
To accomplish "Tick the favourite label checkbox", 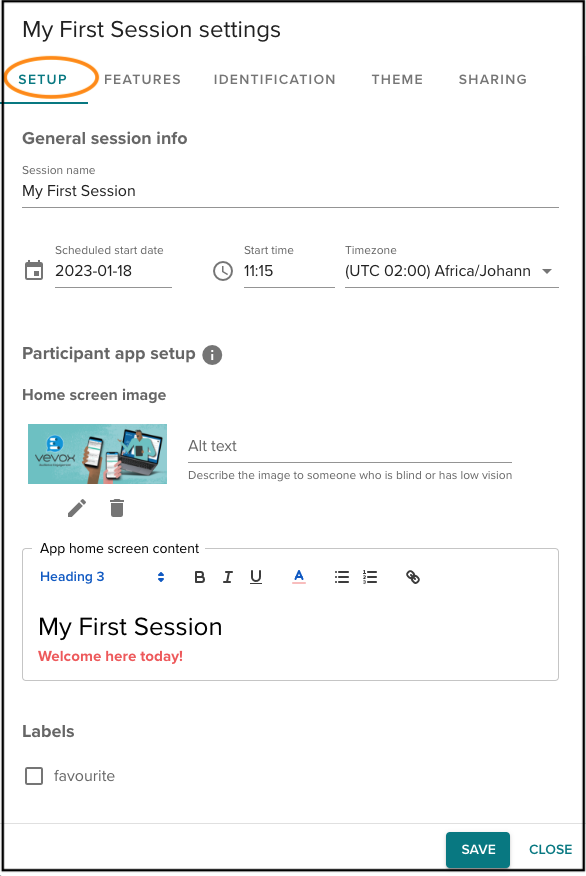I will 34,776.
